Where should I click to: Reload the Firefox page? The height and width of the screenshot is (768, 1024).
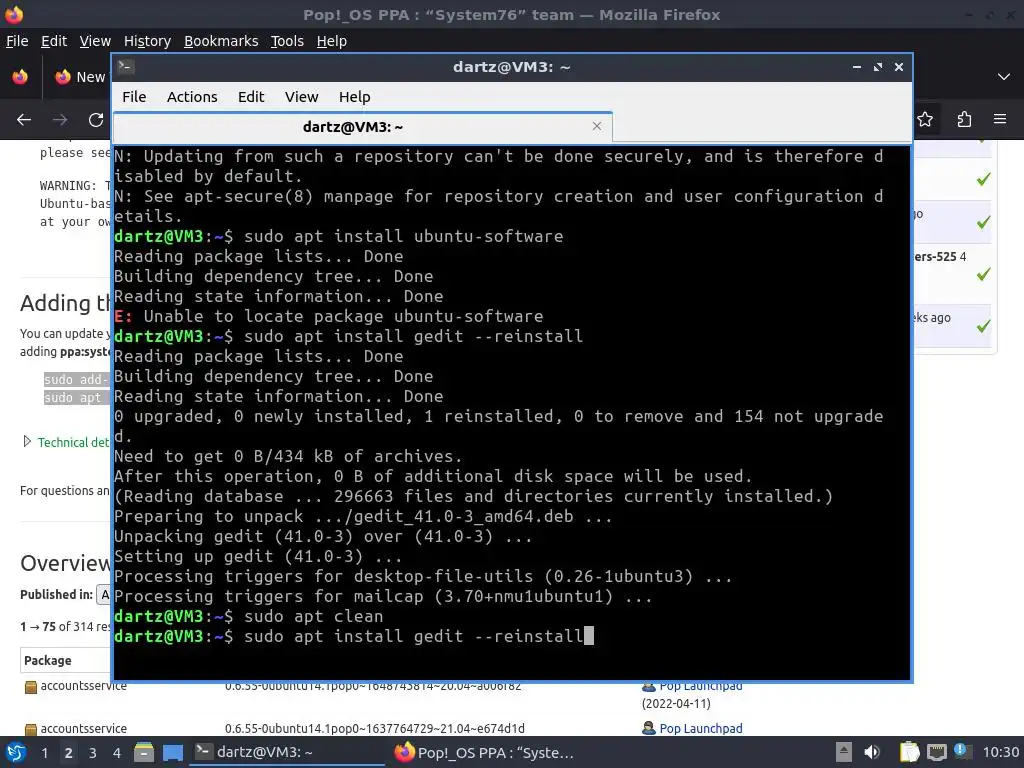click(x=96, y=120)
